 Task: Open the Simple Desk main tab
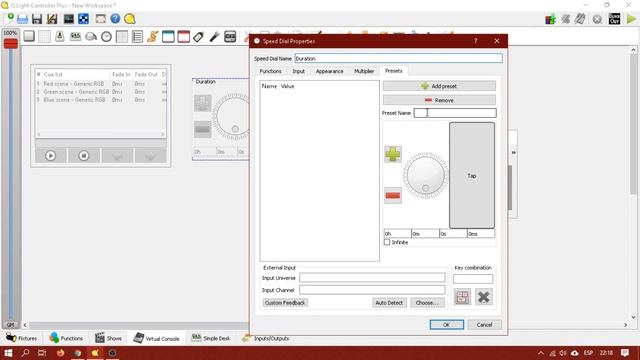click(211, 338)
